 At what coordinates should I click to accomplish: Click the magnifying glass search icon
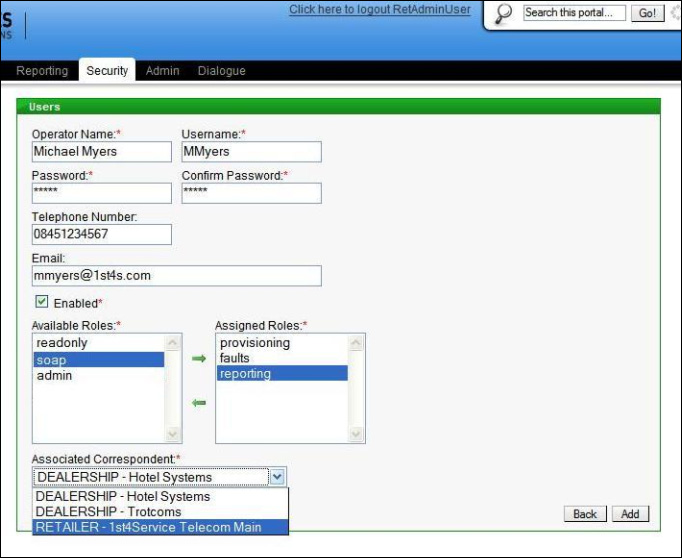click(x=503, y=13)
